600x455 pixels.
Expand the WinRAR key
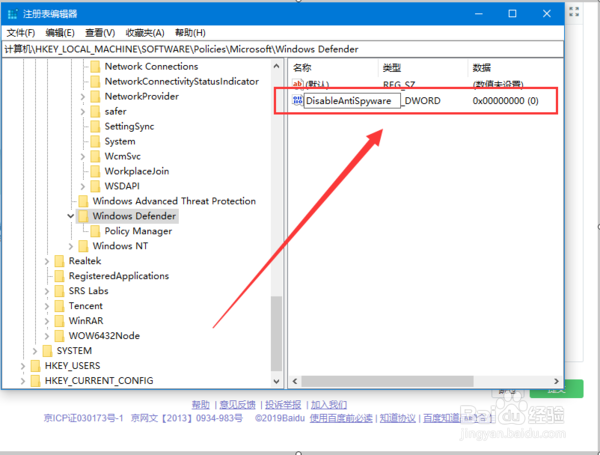[47, 321]
